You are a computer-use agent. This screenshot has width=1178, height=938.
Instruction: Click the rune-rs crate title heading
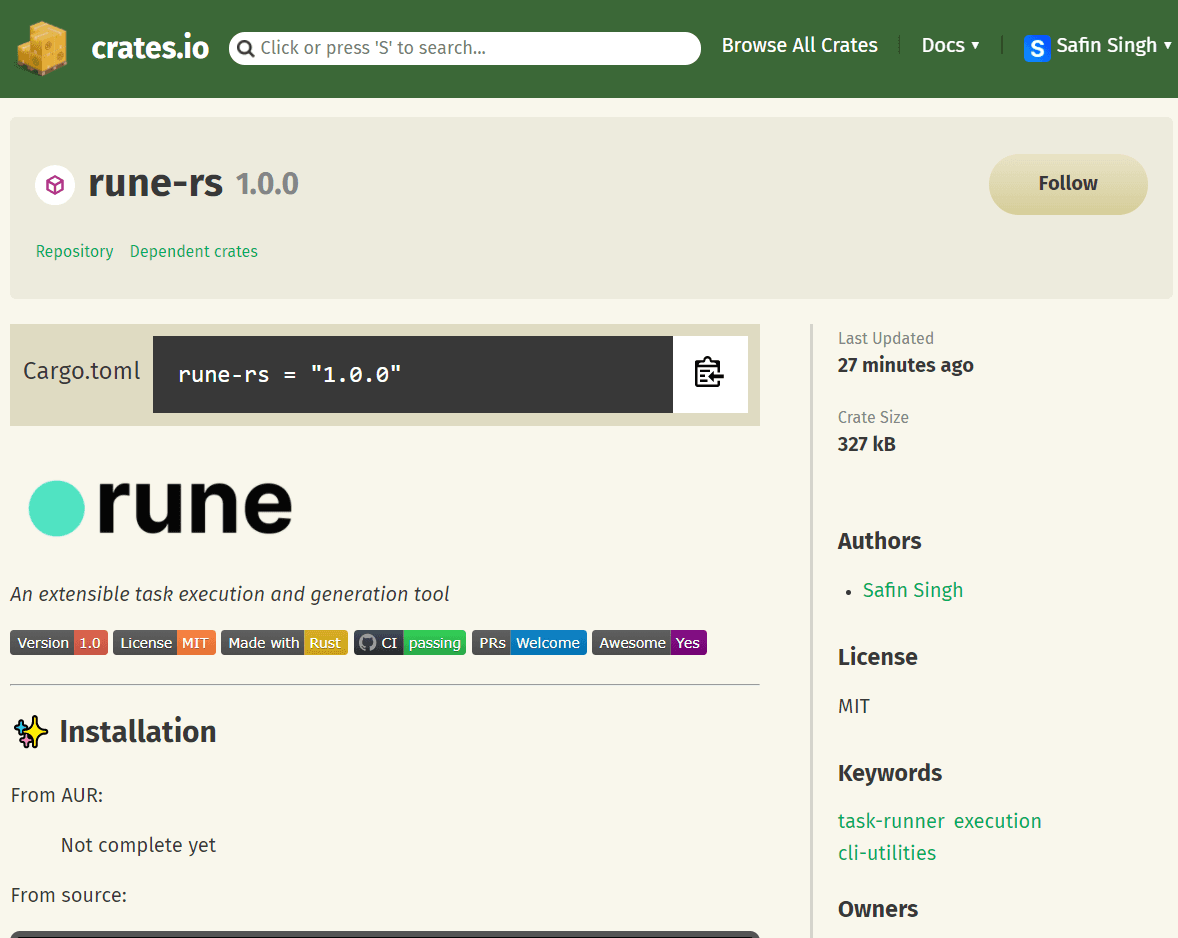tap(156, 184)
